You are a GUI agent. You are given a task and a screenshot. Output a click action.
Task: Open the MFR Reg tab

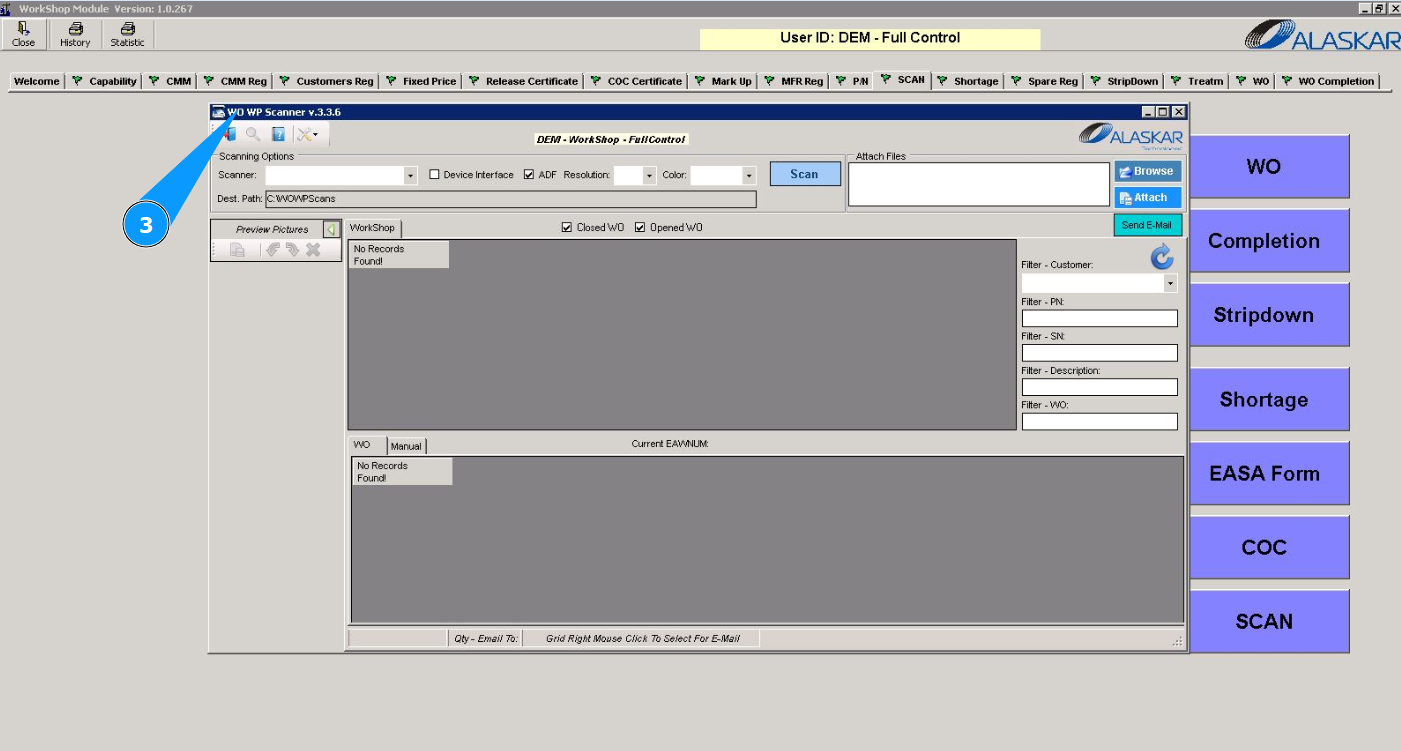tap(793, 82)
